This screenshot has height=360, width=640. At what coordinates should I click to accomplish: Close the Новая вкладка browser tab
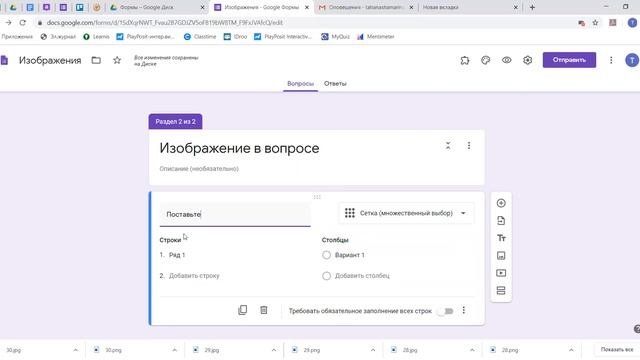(x=516, y=7)
